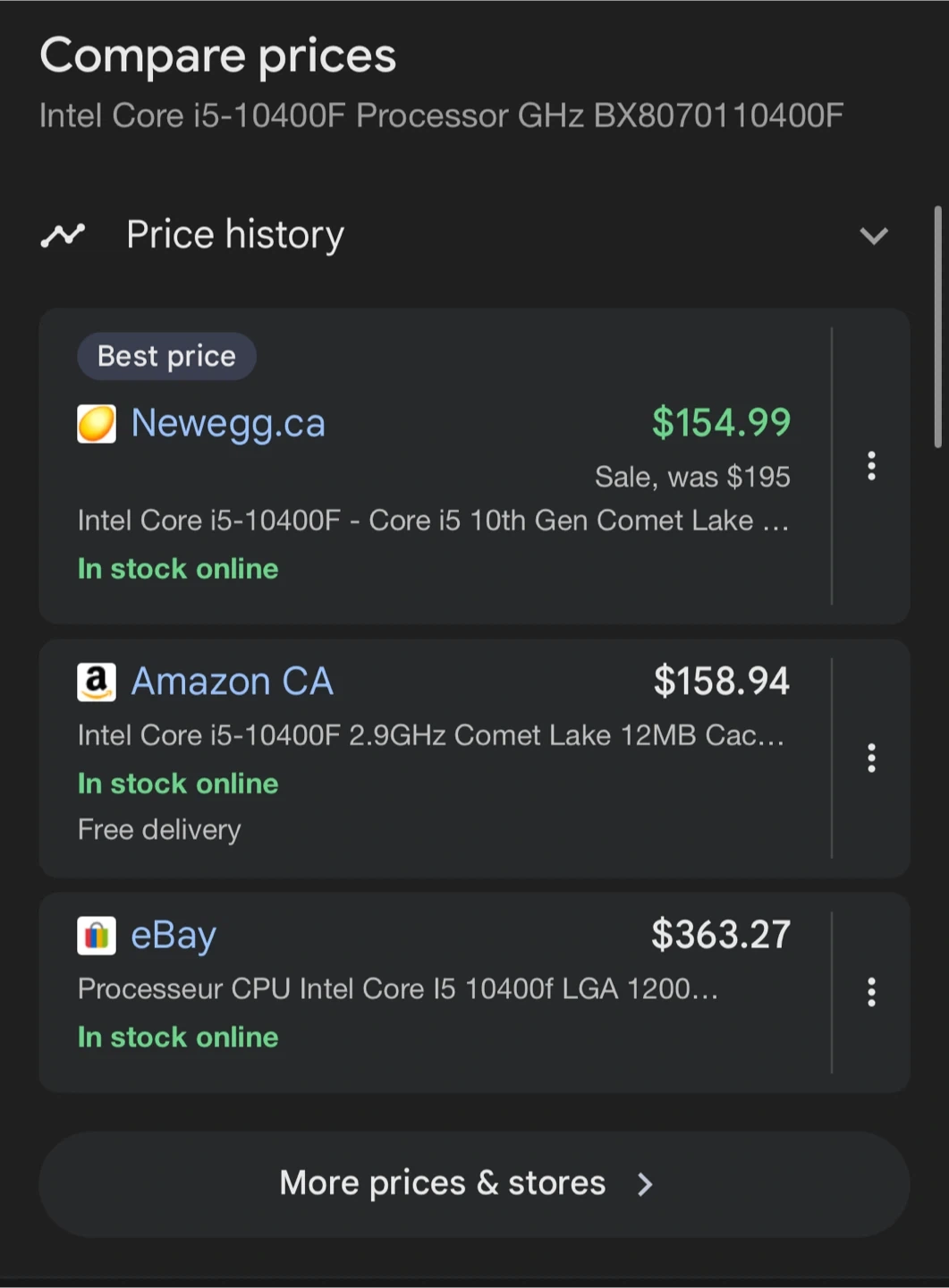Open the Amazon CA store link

pos(232,682)
